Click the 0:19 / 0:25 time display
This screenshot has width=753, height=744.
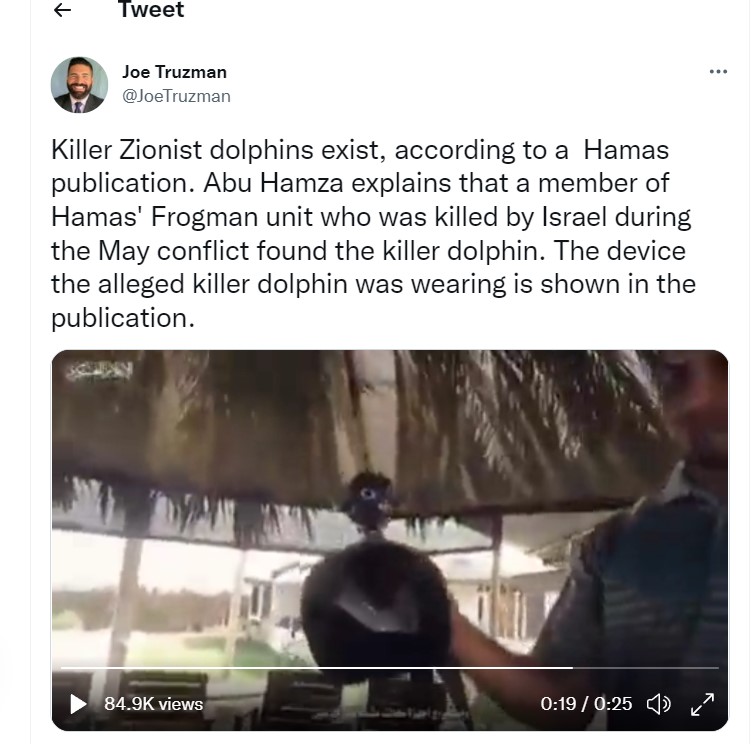(586, 704)
